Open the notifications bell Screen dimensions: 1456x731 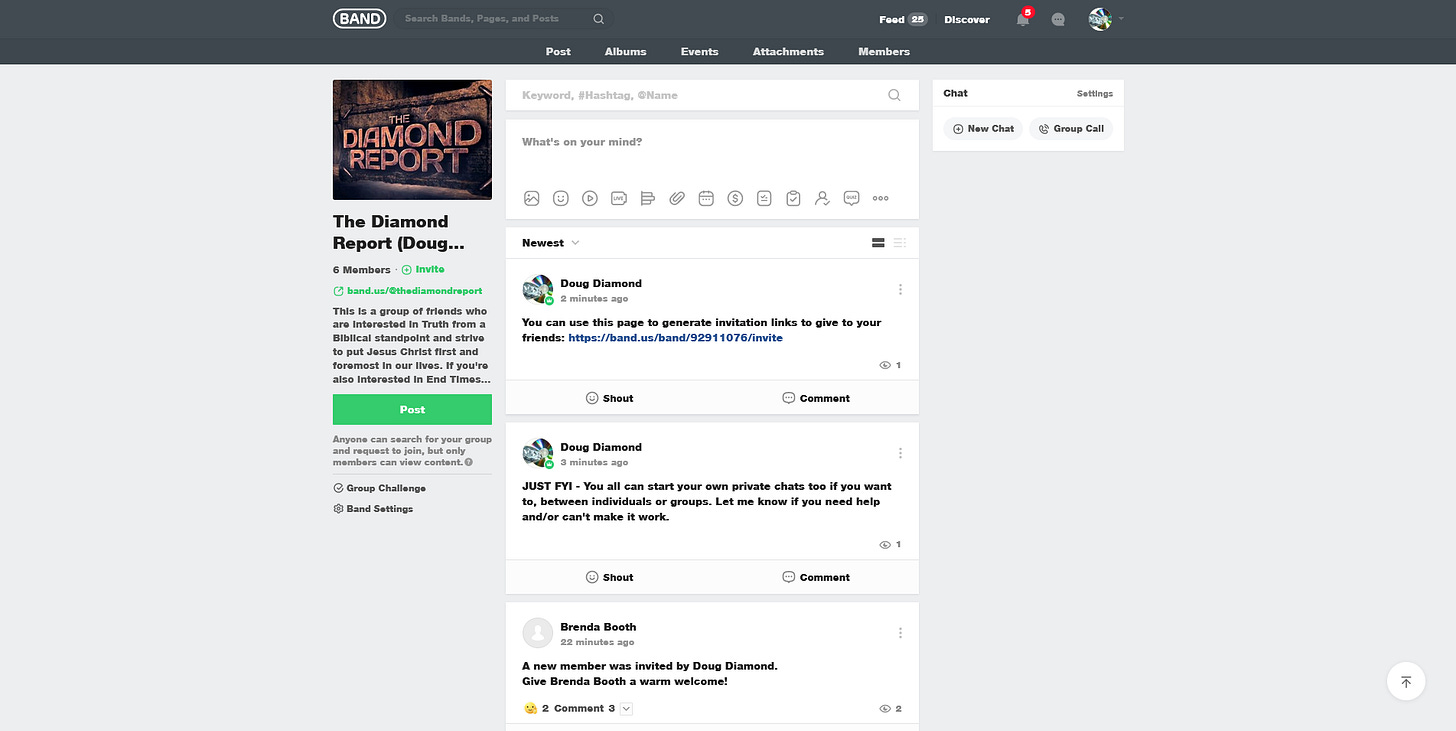[1023, 19]
